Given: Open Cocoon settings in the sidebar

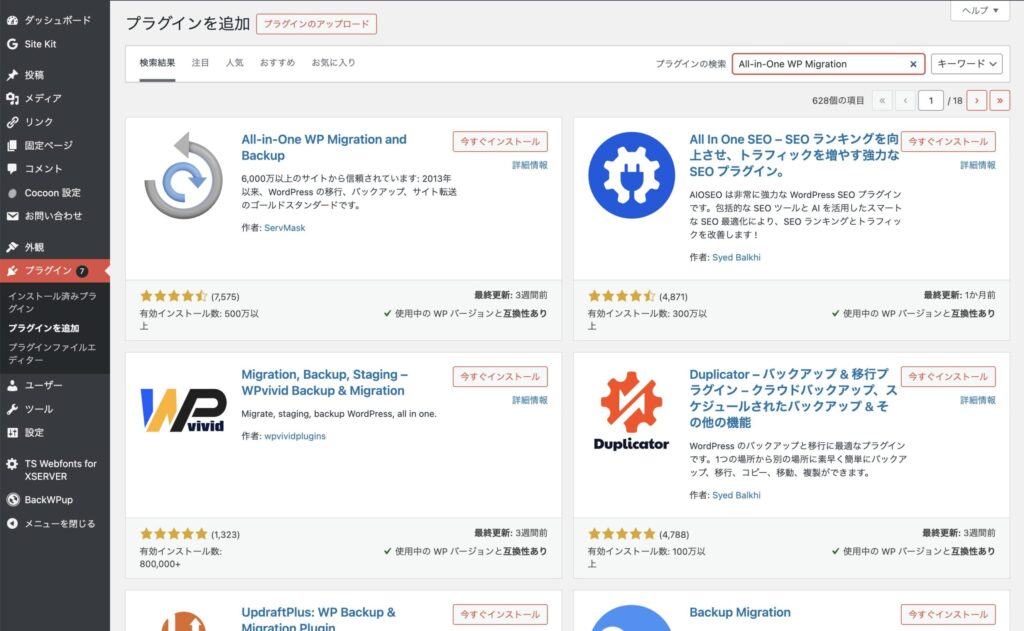Looking at the screenshot, I should (52, 192).
